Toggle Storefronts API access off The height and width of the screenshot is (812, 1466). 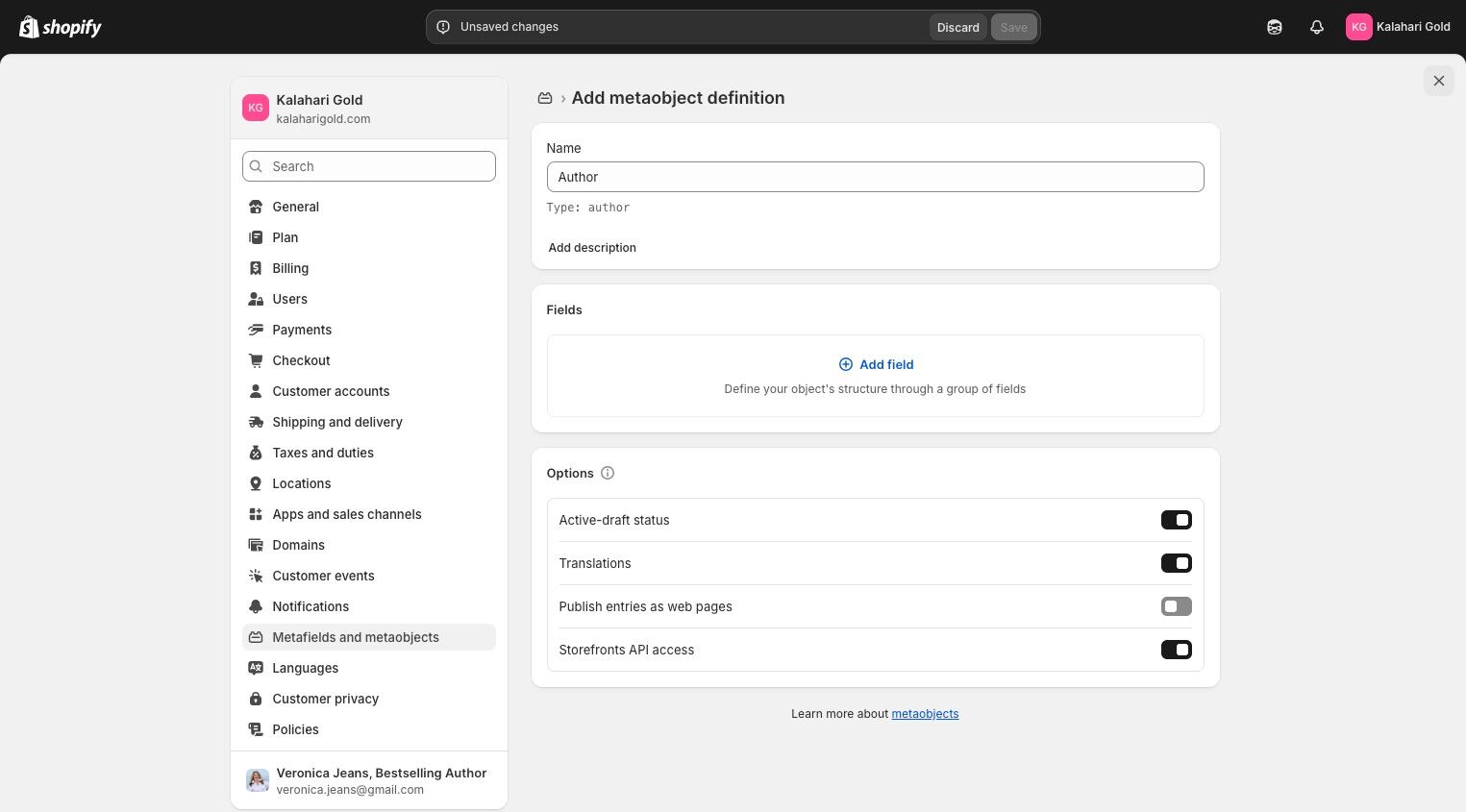pyautogui.click(x=1176, y=650)
